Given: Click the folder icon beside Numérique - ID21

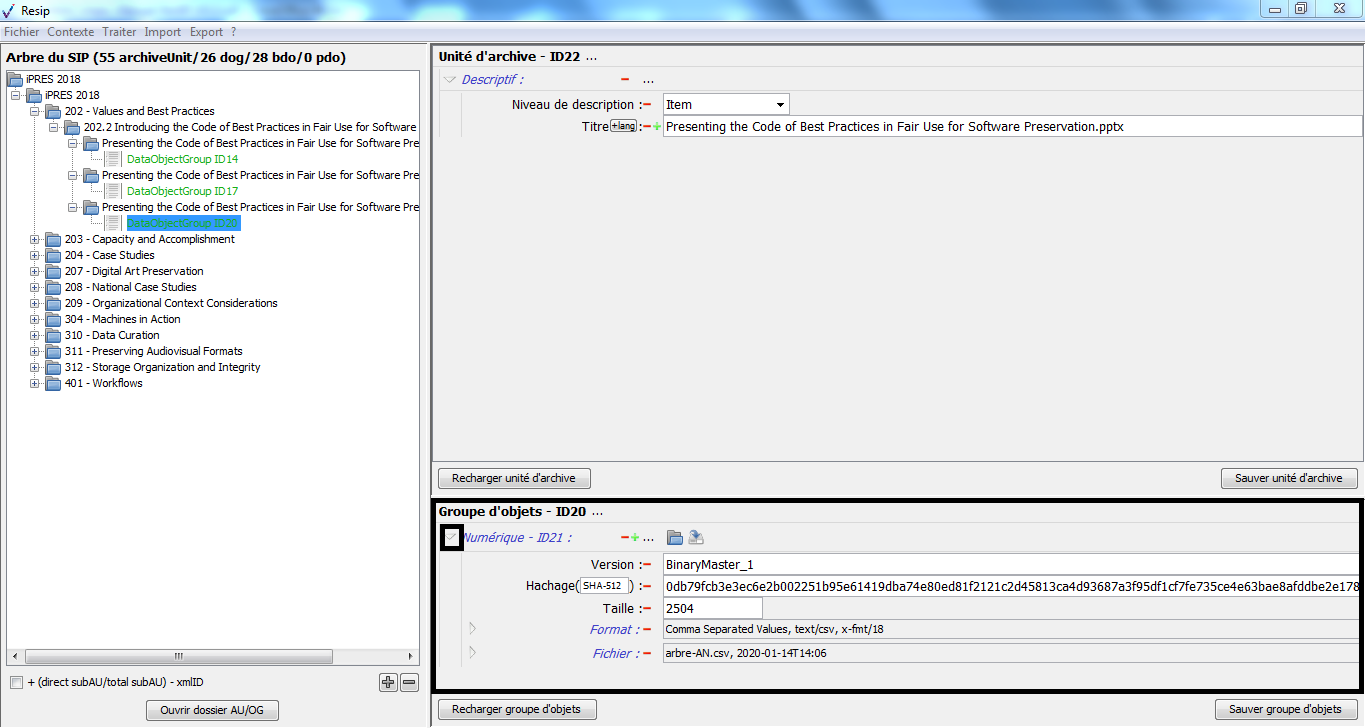Looking at the screenshot, I should (x=675, y=538).
